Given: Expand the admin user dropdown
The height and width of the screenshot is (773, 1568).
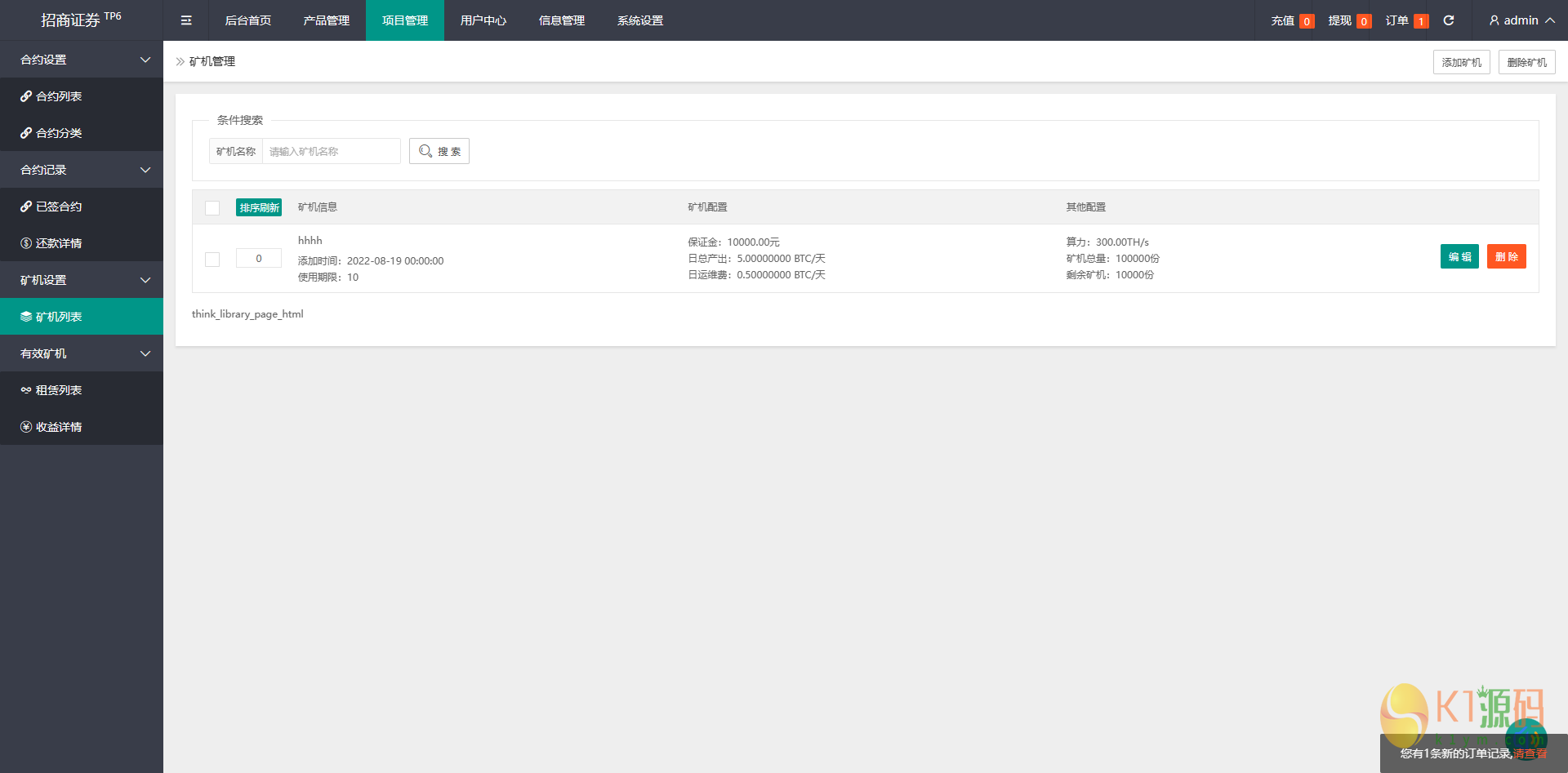Looking at the screenshot, I should coord(1521,20).
